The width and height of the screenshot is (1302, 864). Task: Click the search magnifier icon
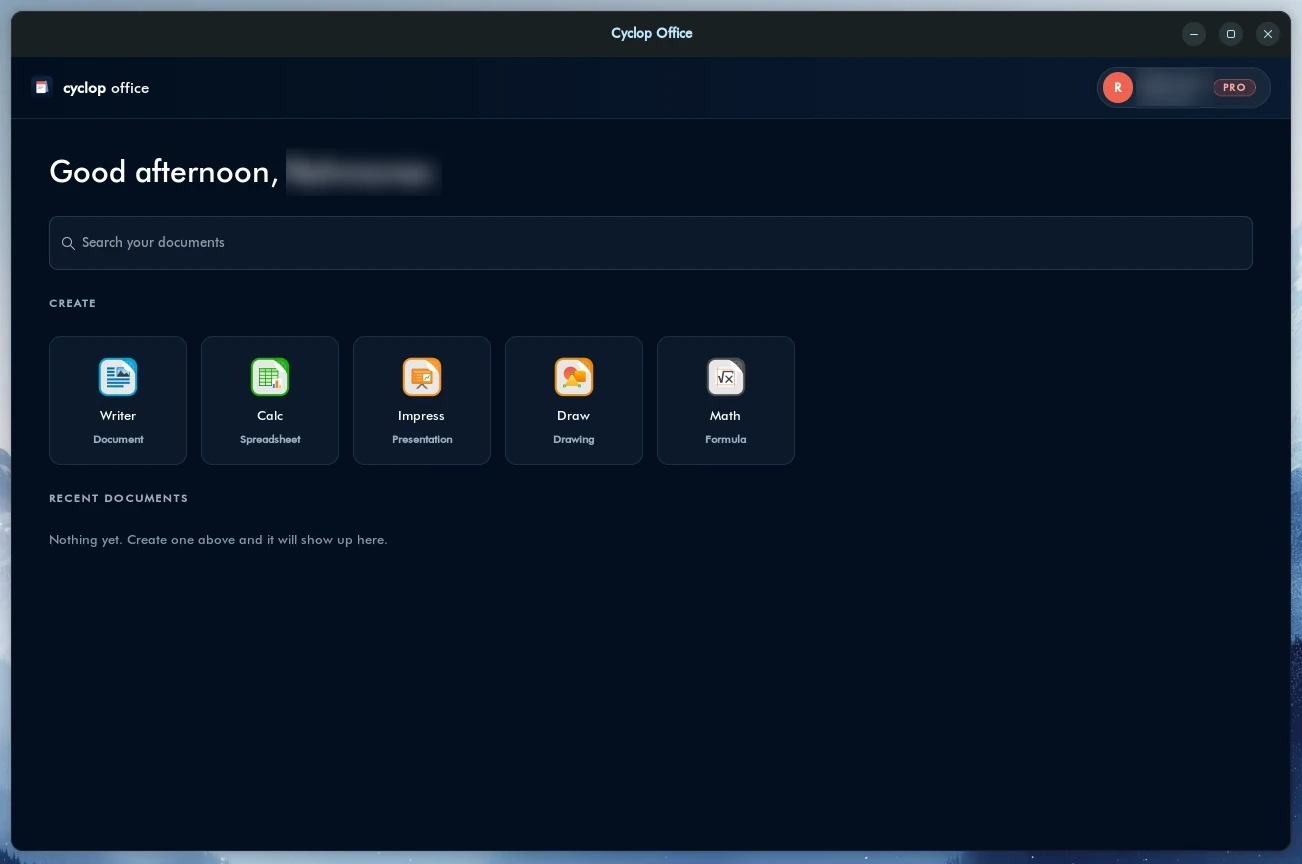click(68, 243)
